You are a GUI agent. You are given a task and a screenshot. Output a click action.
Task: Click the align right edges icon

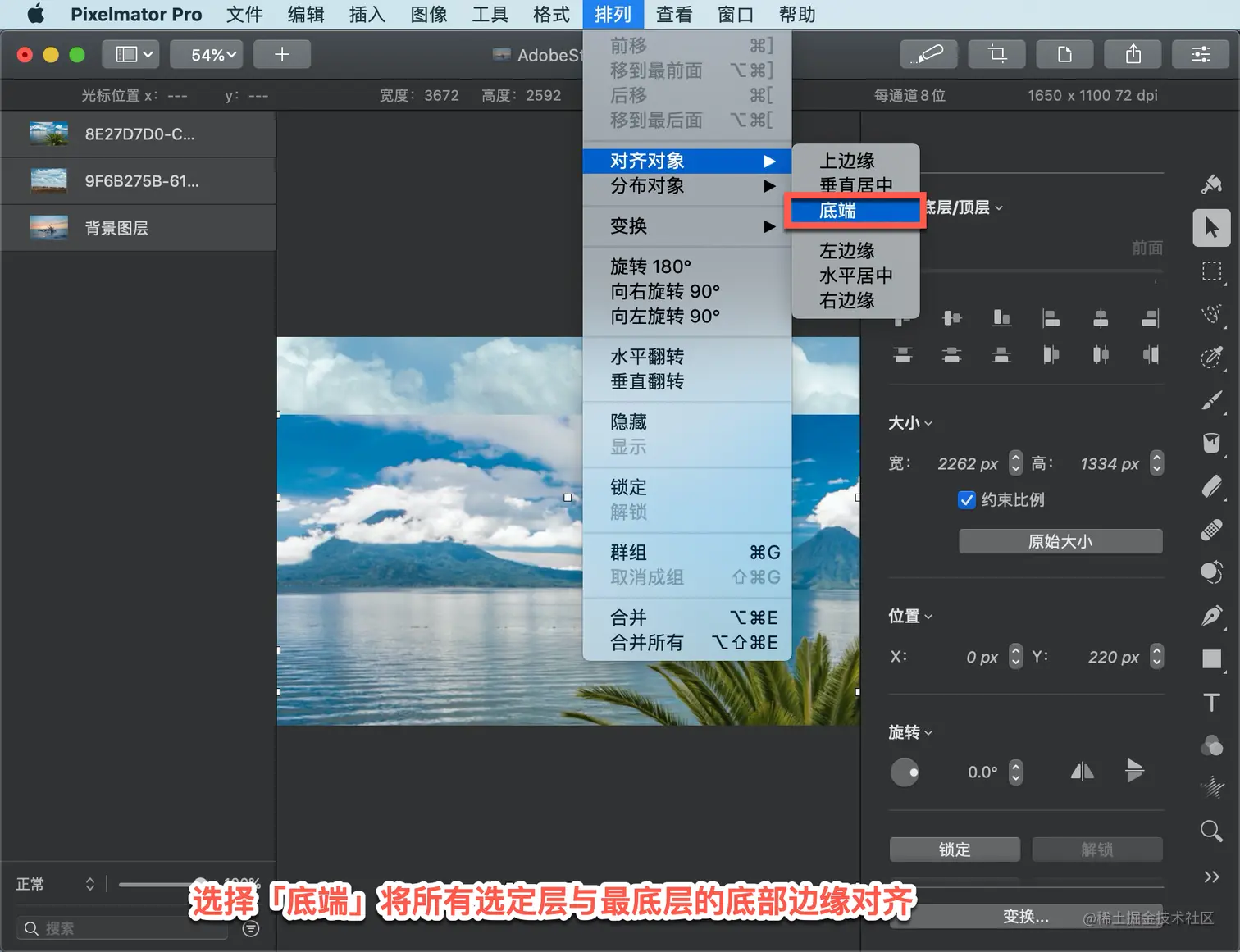point(1151,318)
